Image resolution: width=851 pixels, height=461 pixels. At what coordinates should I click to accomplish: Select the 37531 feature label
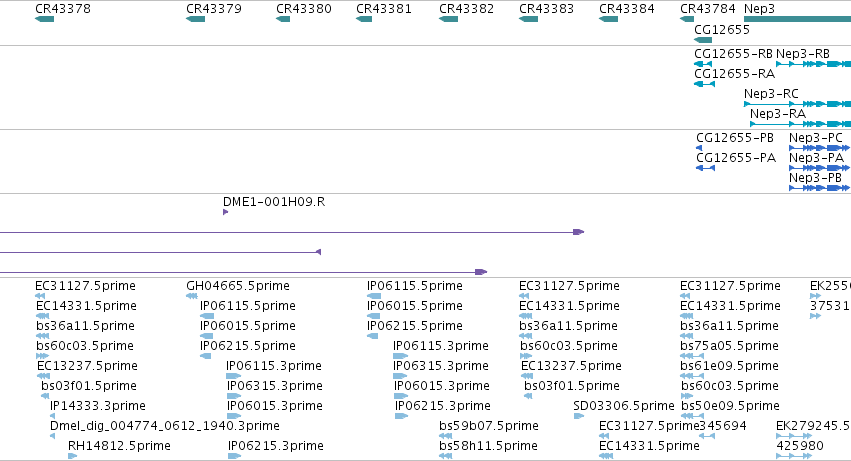click(x=830, y=306)
